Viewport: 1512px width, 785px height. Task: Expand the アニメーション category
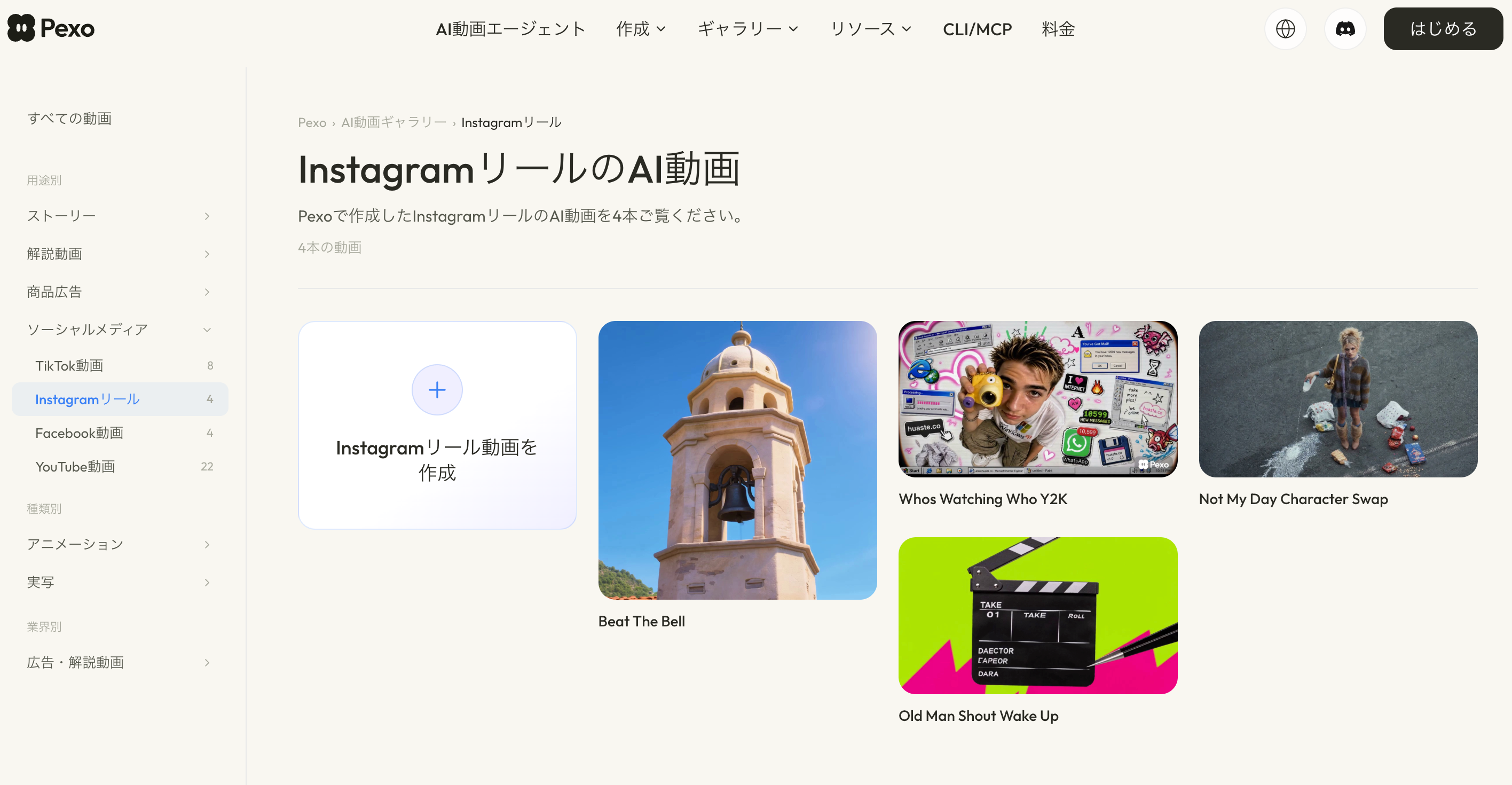119,544
